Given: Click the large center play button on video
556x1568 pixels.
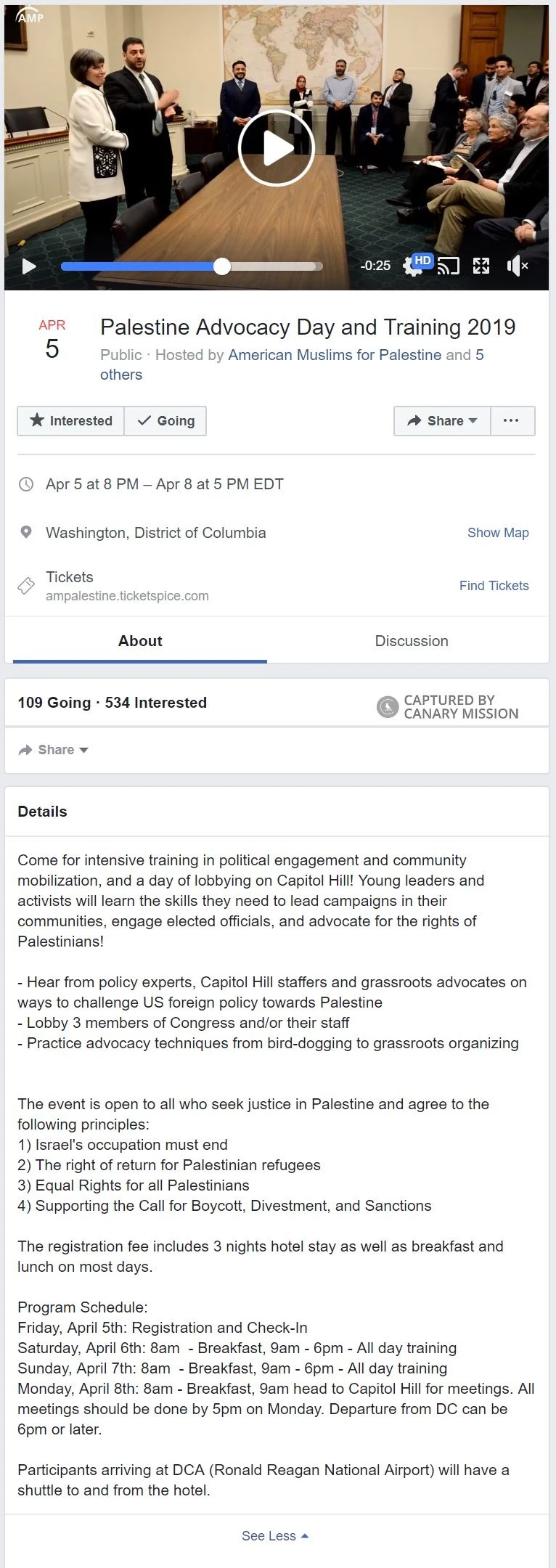Looking at the screenshot, I should 277,148.
